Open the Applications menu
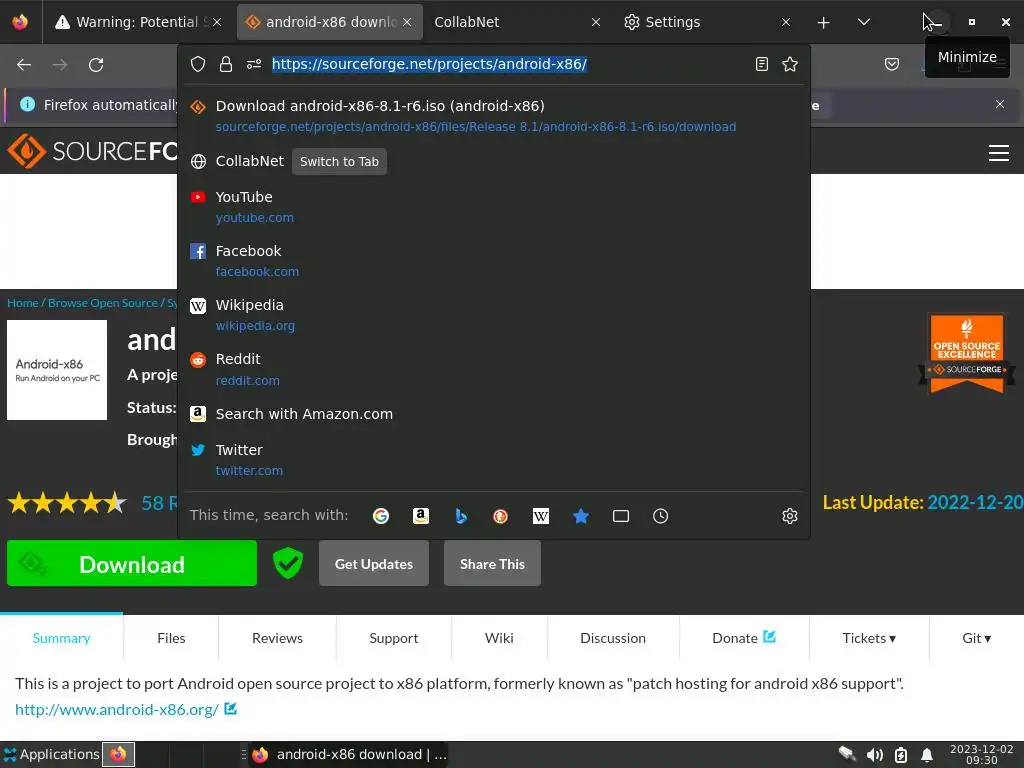This screenshot has height=768, width=1024. [52, 754]
